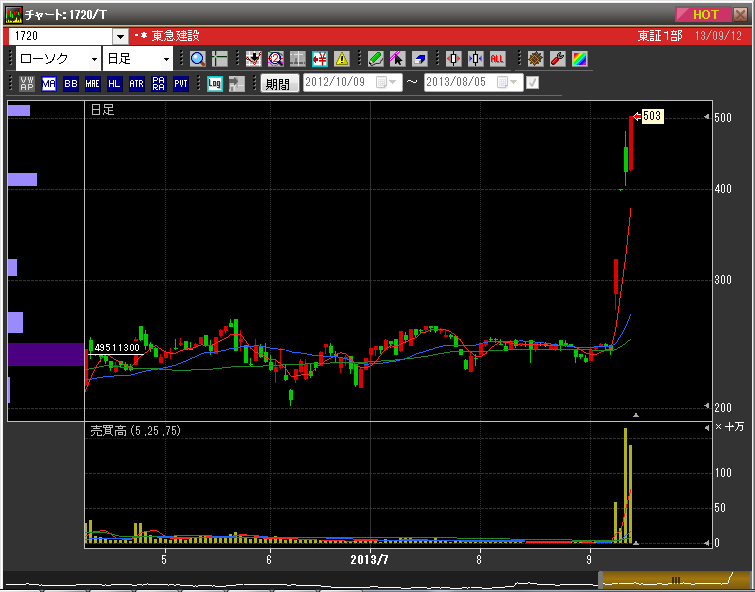
Task: Toggle the Log scale button
Action: 214,84
